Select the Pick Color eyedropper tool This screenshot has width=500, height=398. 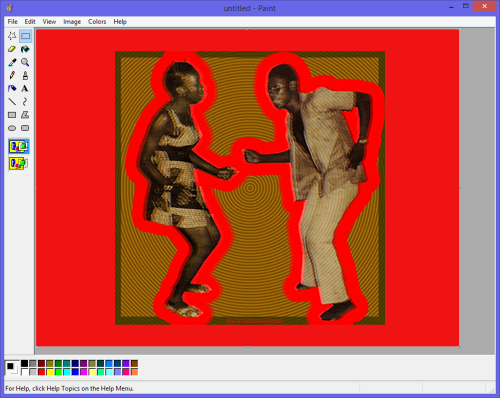12,62
